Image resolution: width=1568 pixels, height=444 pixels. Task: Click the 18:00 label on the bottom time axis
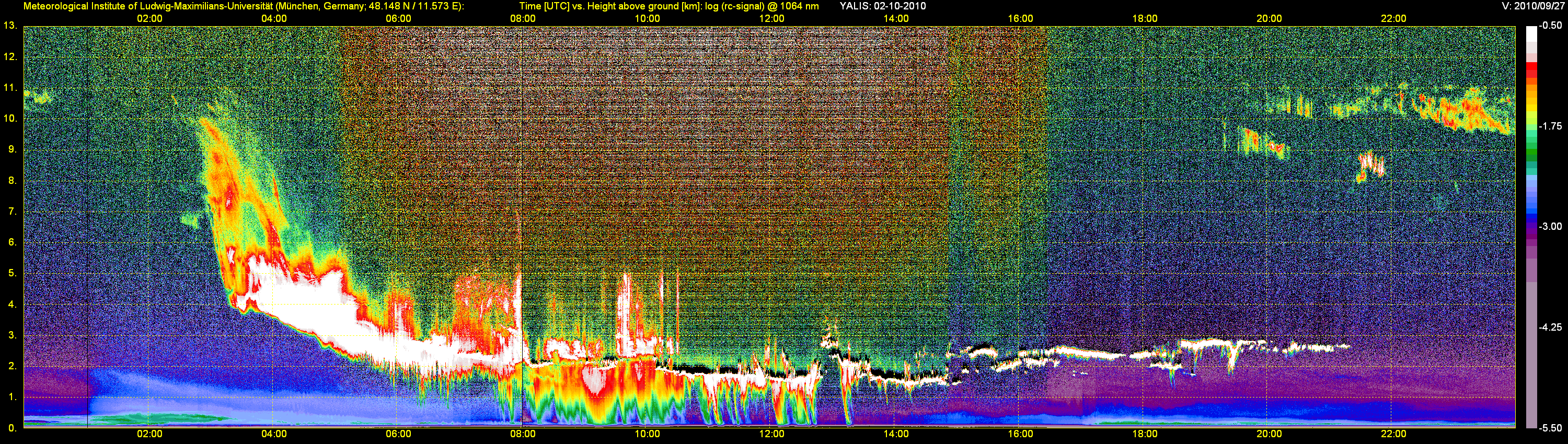pos(1145,434)
